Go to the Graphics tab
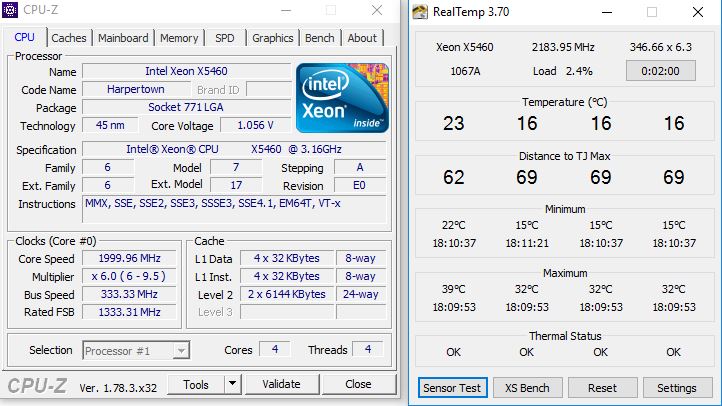The height and width of the screenshot is (406, 722). (x=273, y=38)
